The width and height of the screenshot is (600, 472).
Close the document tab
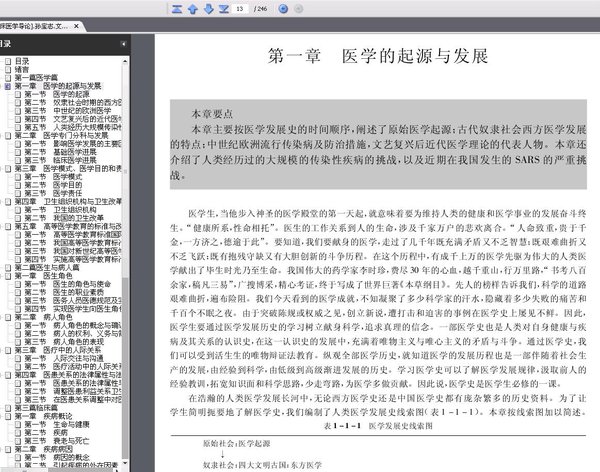76,26
